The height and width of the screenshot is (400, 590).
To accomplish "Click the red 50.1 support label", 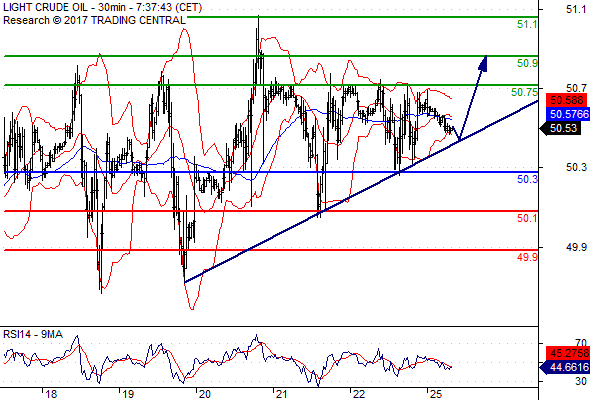I will (x=527, y=218).
